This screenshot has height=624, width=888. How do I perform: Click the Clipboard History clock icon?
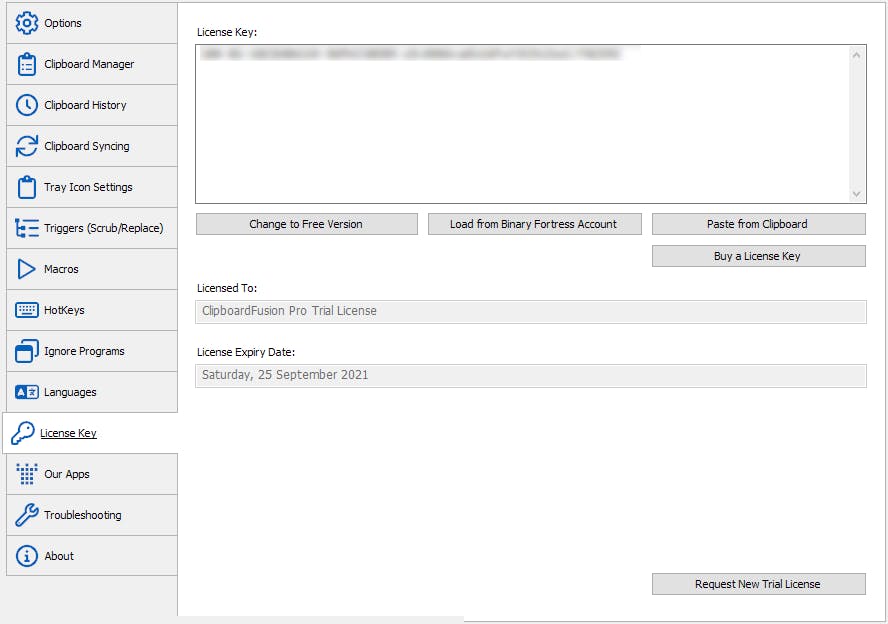(27, 105)
